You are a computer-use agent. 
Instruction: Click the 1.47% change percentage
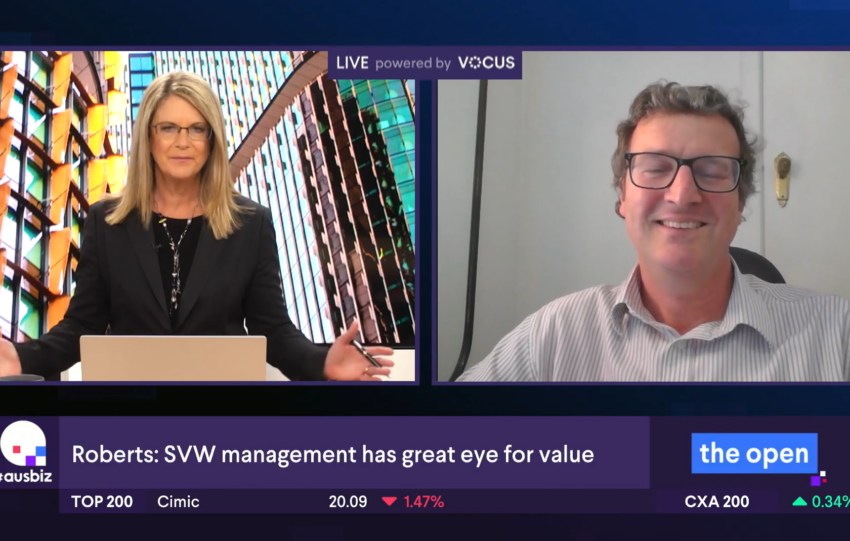point(424,502)
